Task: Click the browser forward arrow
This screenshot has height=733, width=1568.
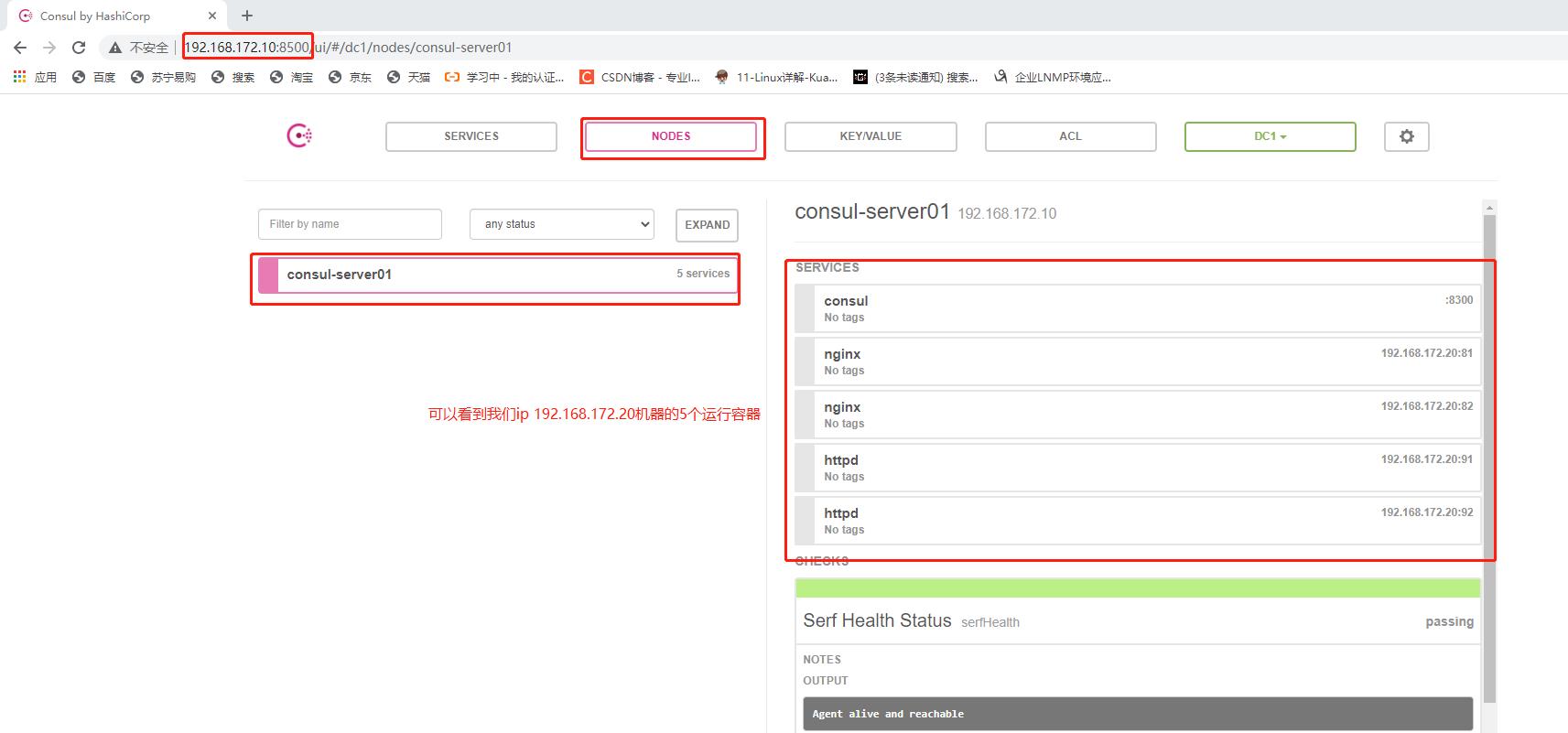Action: [x=49, y=48]
